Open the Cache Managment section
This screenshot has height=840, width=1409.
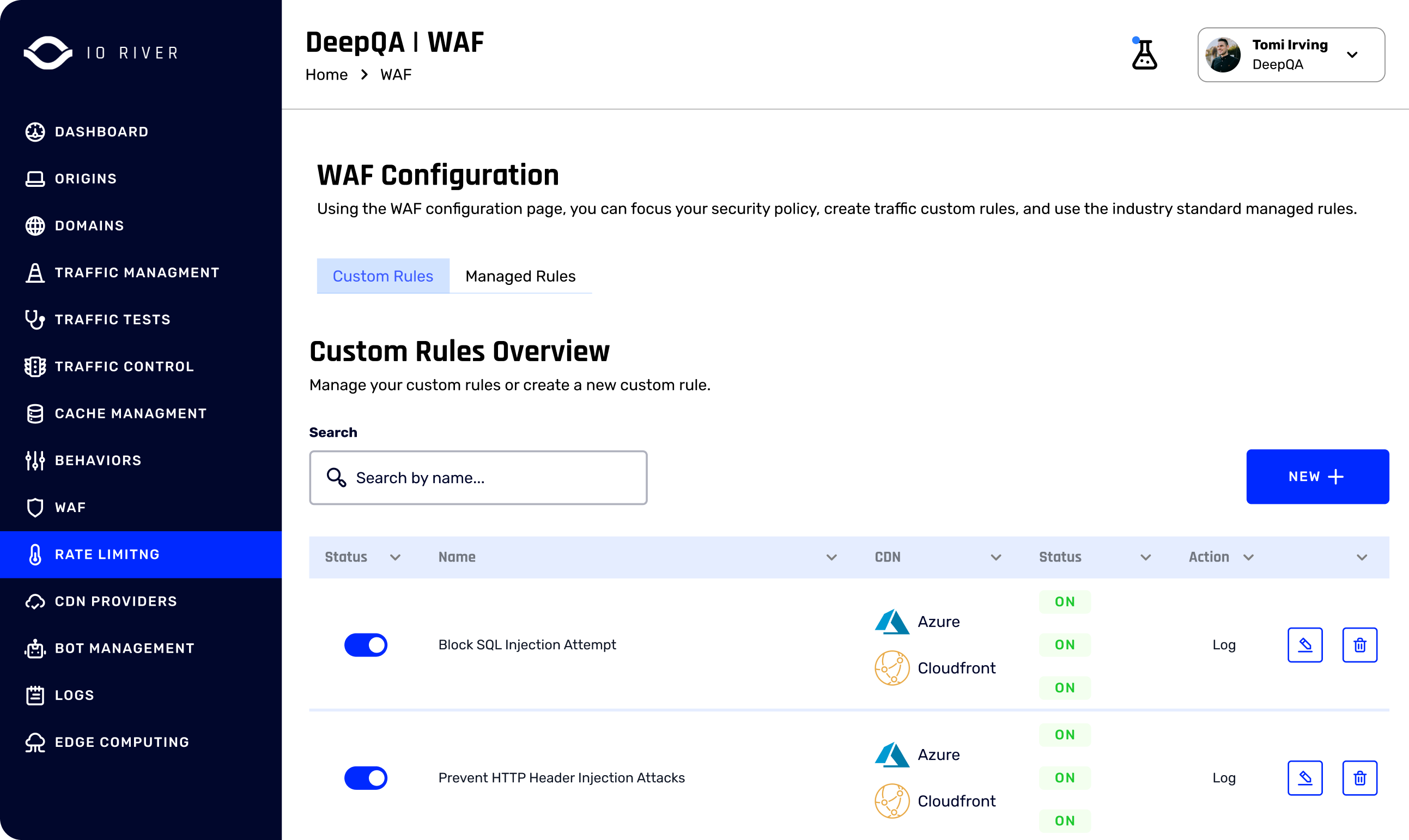pyautogui.click(x=131, y=413)
